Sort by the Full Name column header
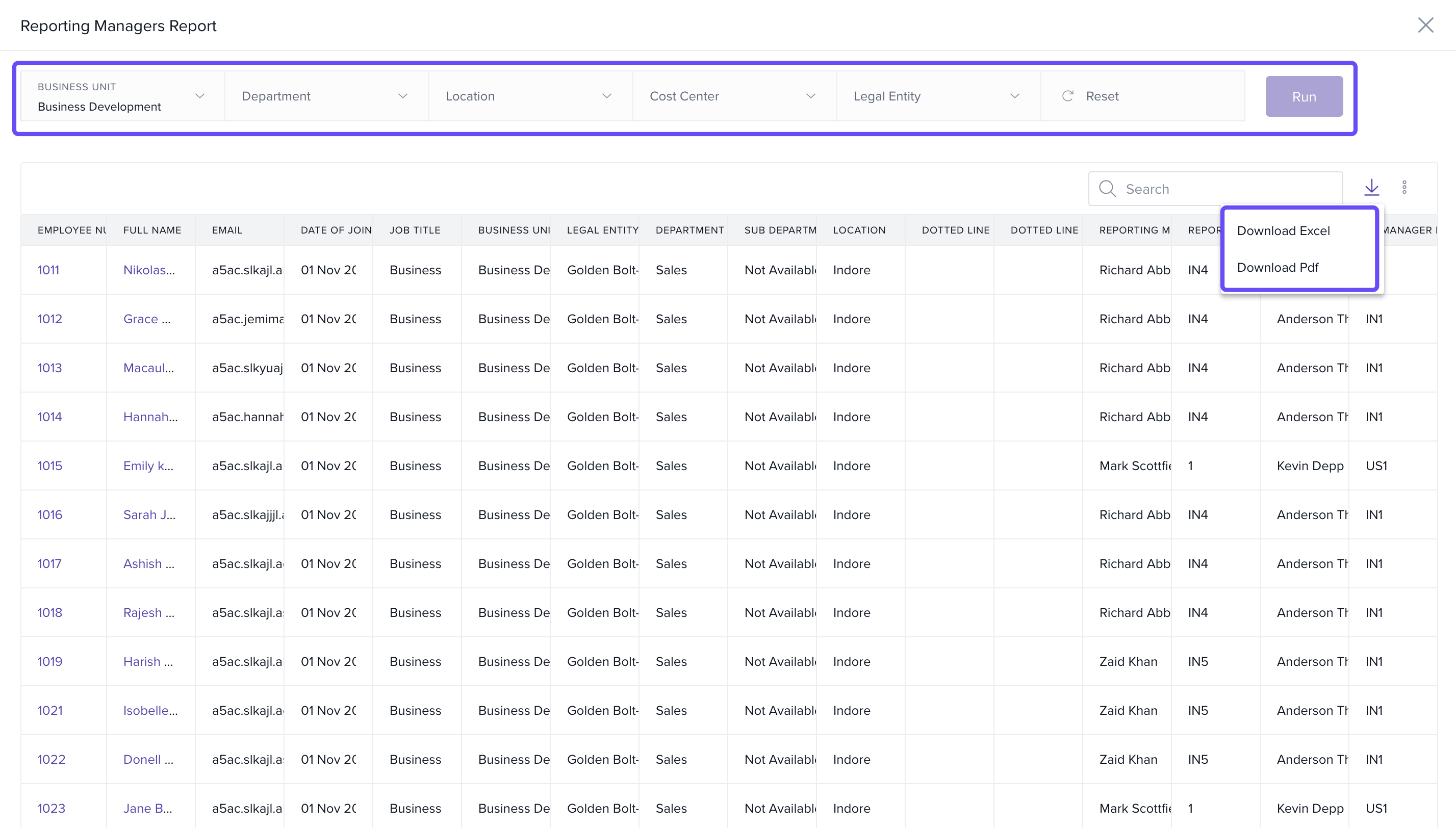The height and width of the screenshot is (828, 1456). coord(152,230)
